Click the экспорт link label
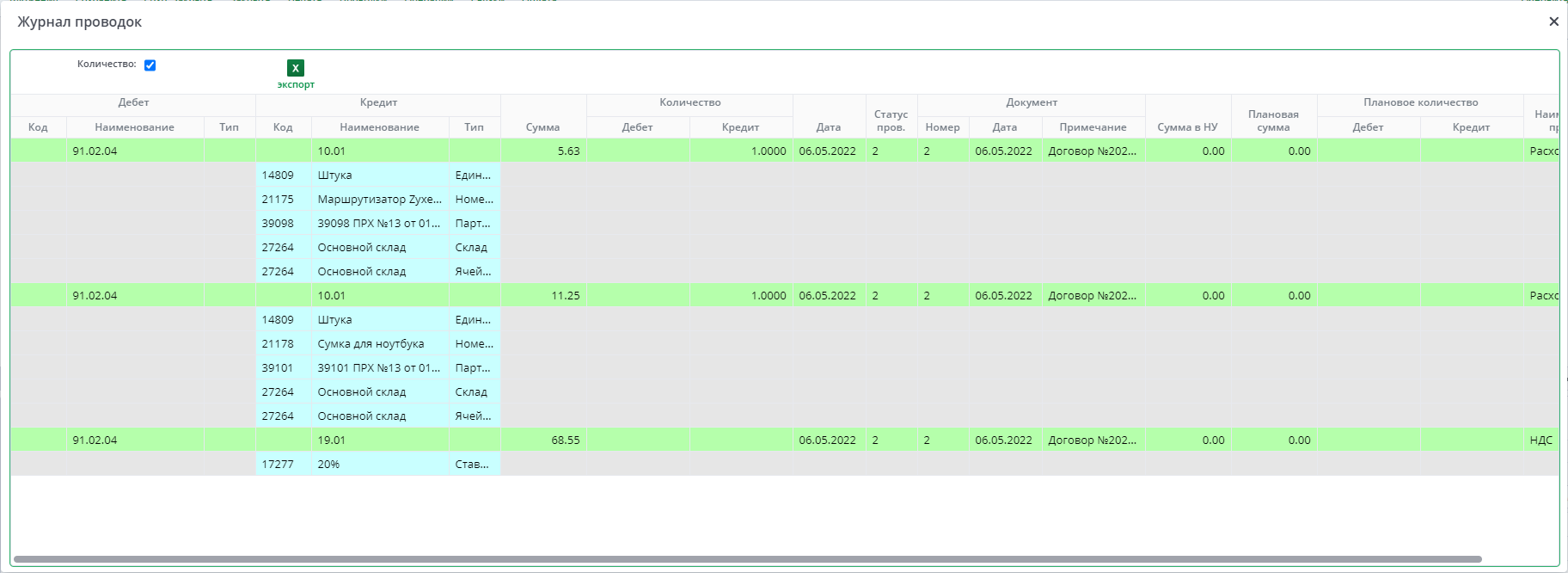 coord(296,84)
